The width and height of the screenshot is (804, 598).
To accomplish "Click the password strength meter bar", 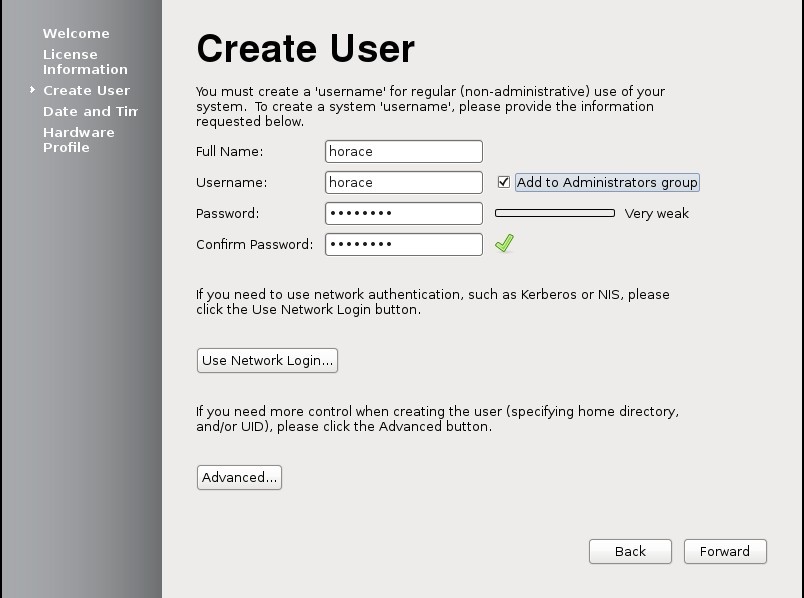I will click(x=554, y=212).
